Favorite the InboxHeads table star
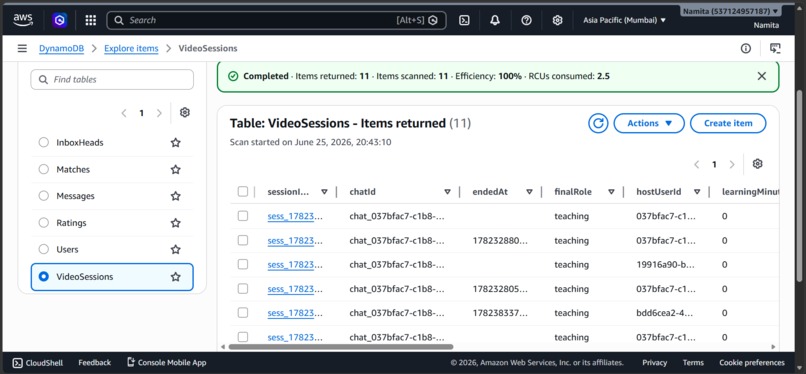The width and height of the screenshot is (806, 374). coord(176,142)
